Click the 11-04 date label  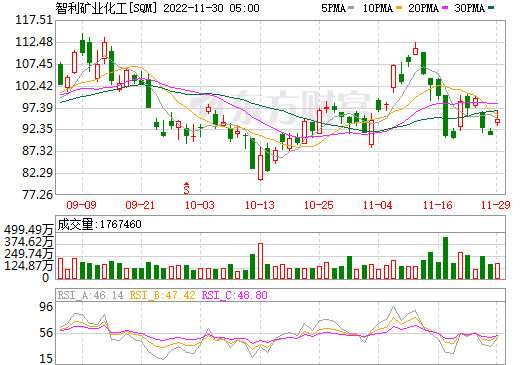tap(378, 205)
